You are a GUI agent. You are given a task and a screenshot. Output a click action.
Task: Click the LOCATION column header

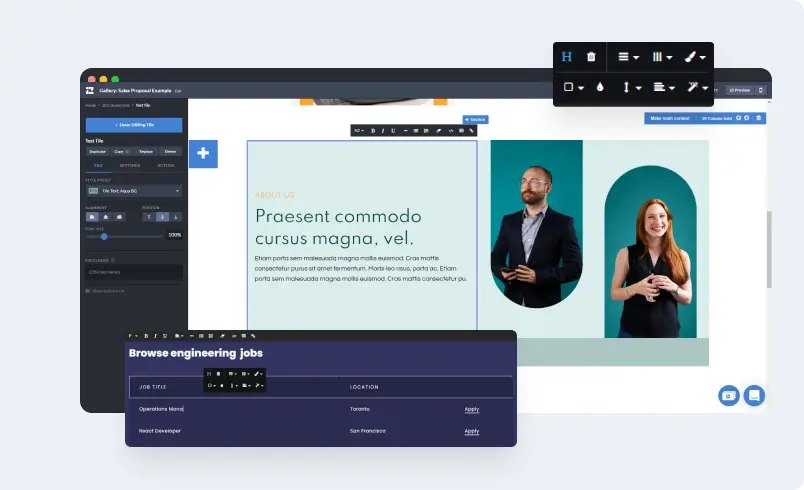[364, 387]
